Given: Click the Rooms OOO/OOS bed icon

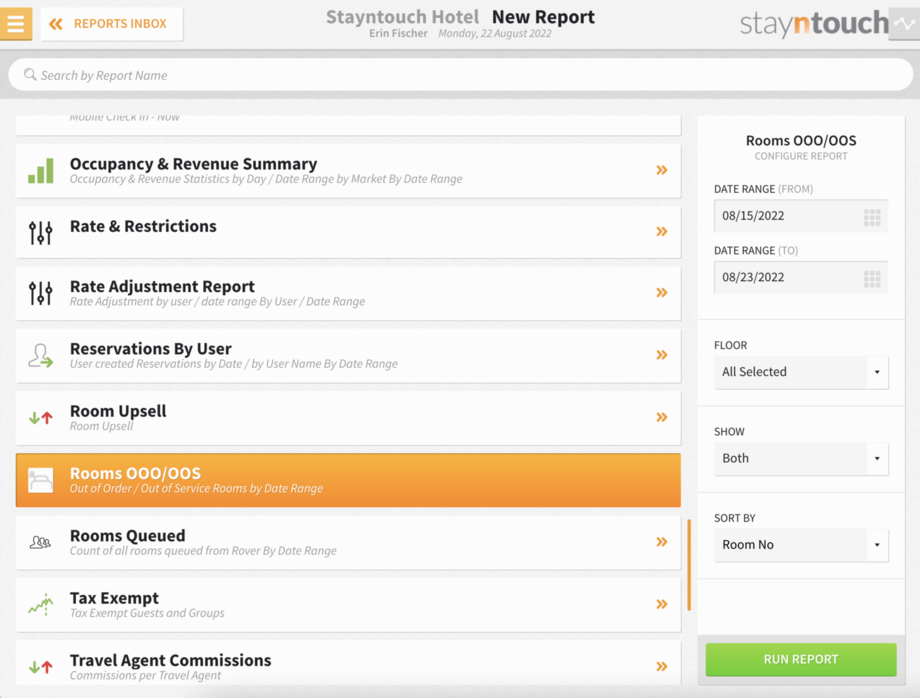Looking at the screenshot, I should click(x=40, y=480).
